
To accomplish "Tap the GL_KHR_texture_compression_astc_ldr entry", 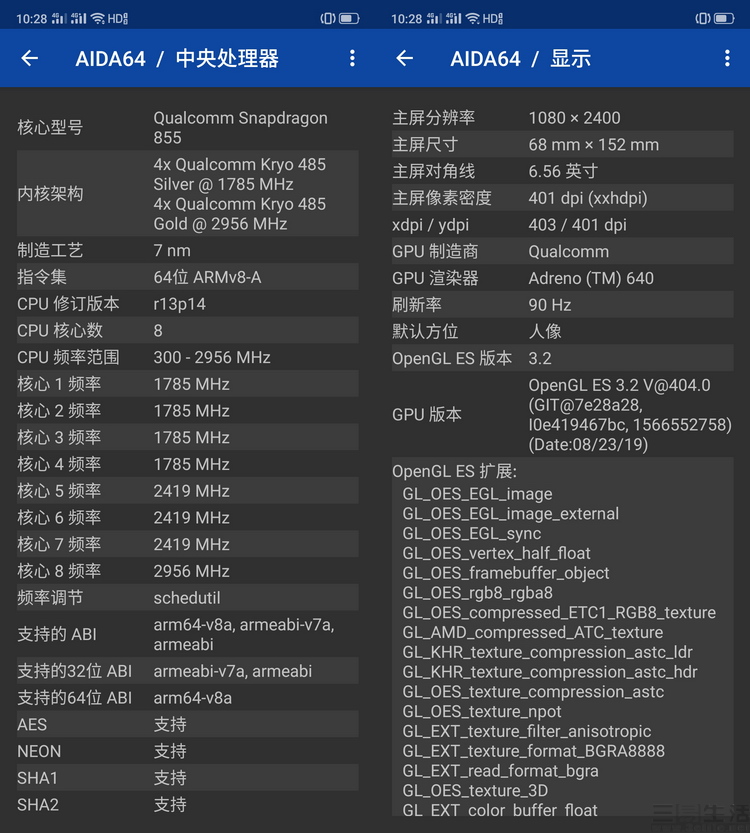I will [x=548, y=652].
